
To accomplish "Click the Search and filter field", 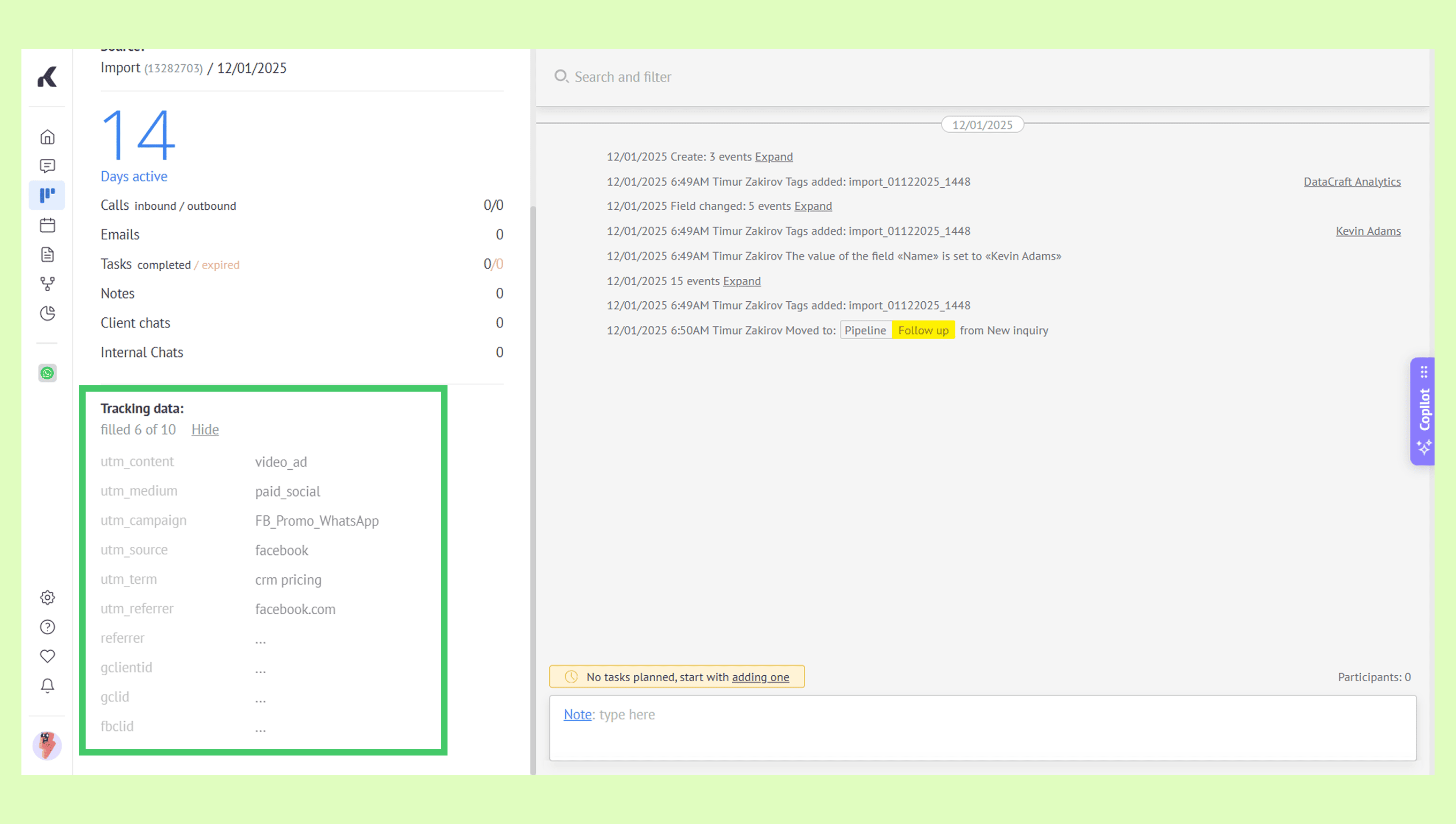I will pos(623,77).
